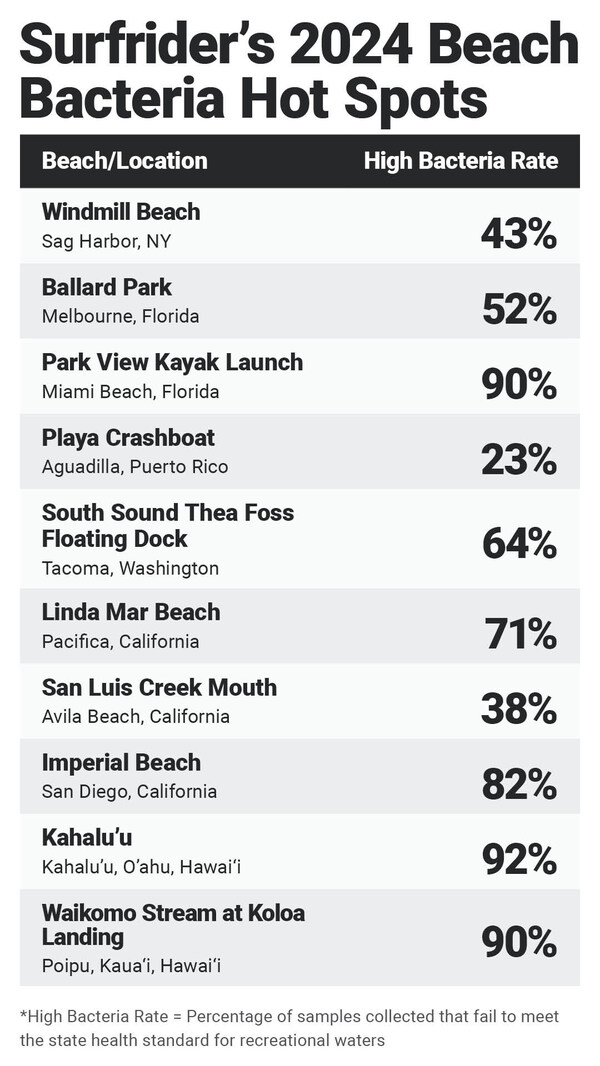The image size is (600, 1066).
Task: Click the 52% rate for Ballard Park
Action: [518, 310]
